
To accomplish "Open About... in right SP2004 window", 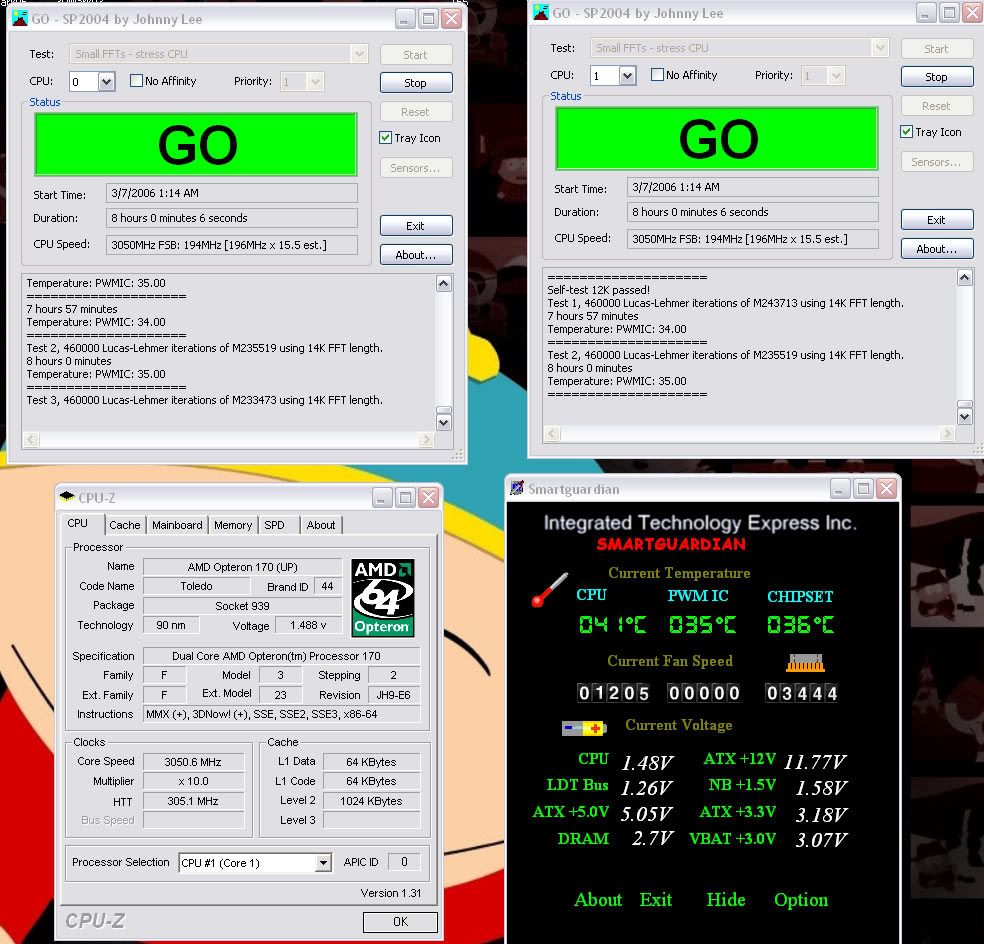I will (936, 249).
